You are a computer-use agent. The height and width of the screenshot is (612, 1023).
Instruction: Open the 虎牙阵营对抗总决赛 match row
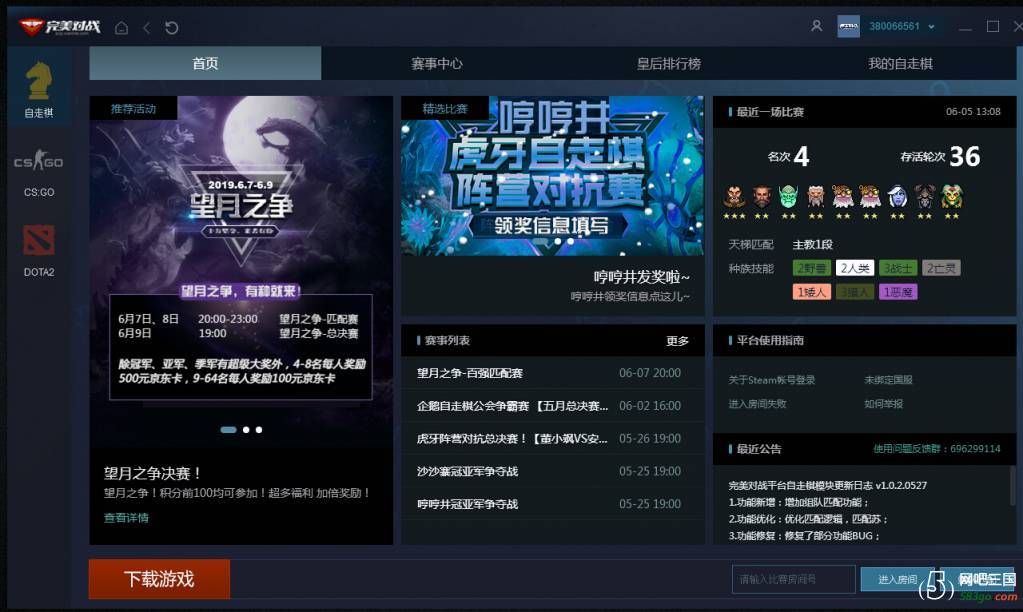pos(553,438)
